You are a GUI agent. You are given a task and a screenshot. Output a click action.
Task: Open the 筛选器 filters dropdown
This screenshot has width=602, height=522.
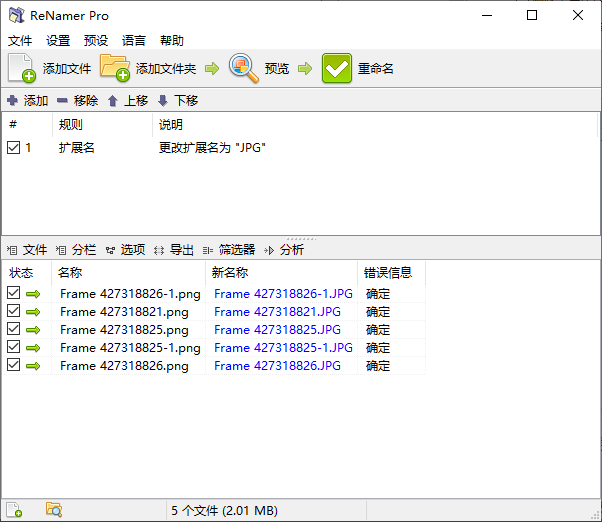(x=230, y=250)
